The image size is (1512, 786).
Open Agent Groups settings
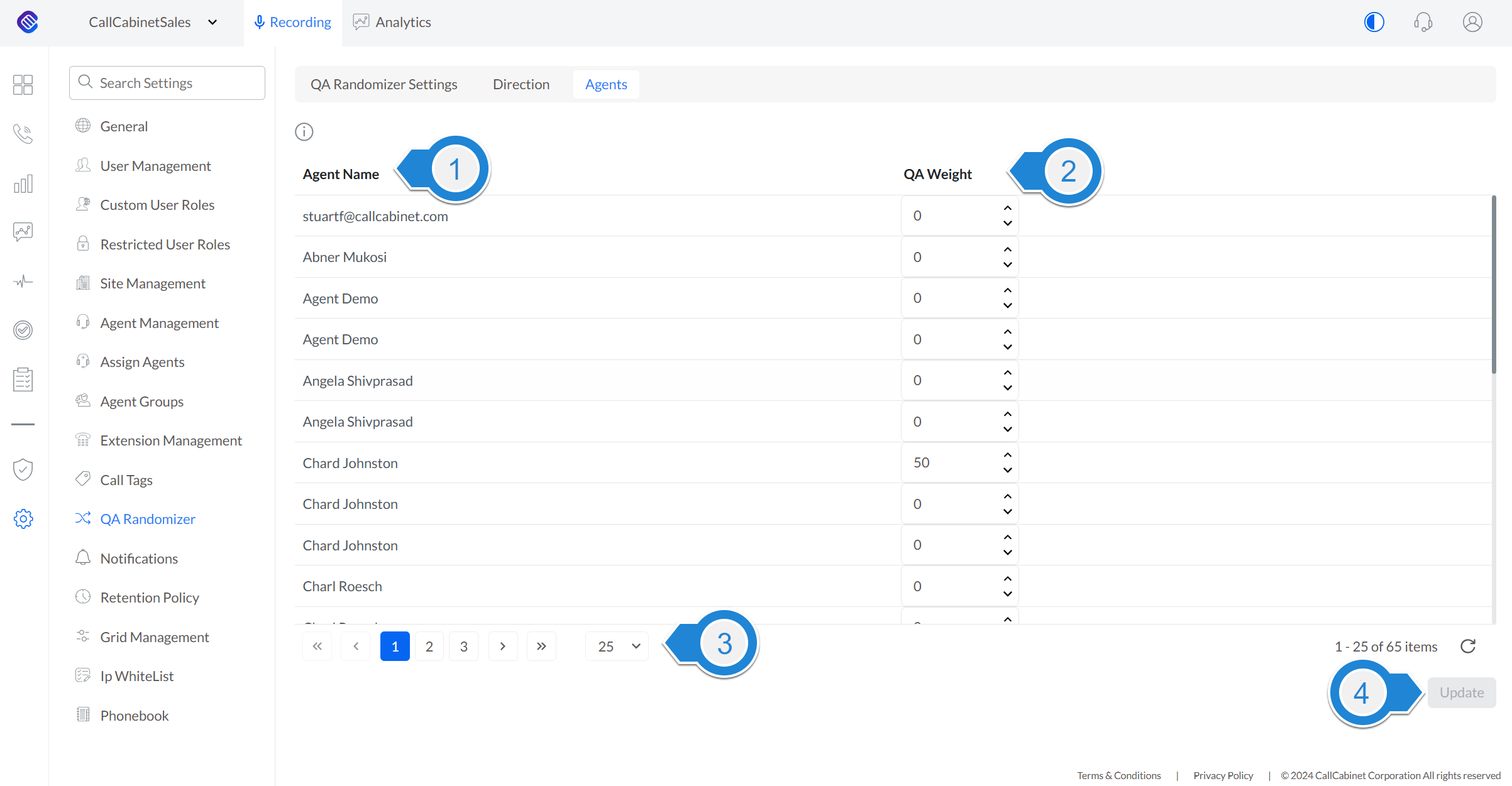141,401
